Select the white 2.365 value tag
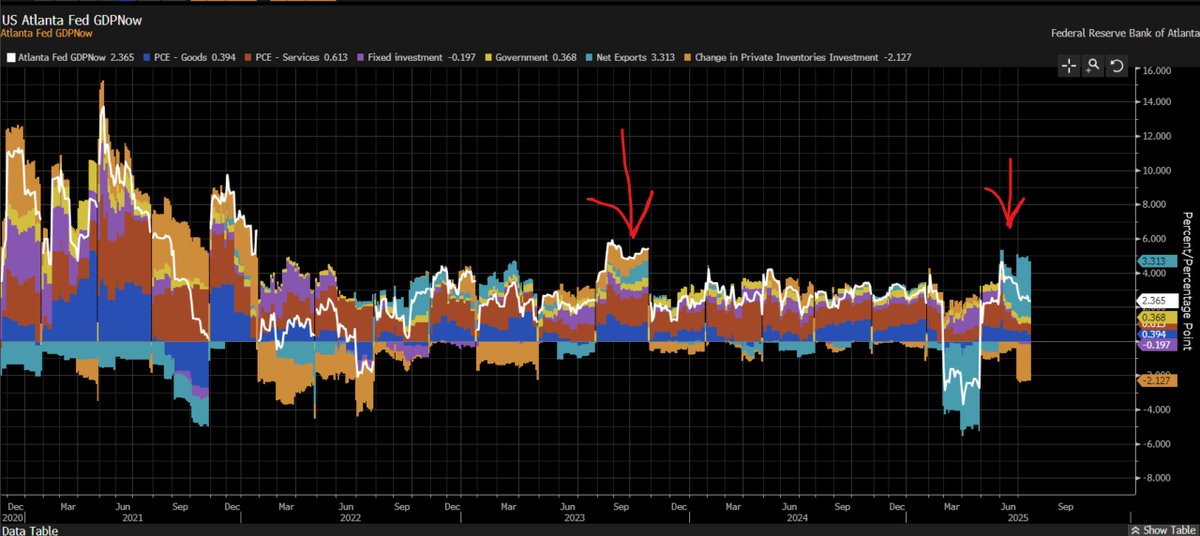 tap(1155, 300)
